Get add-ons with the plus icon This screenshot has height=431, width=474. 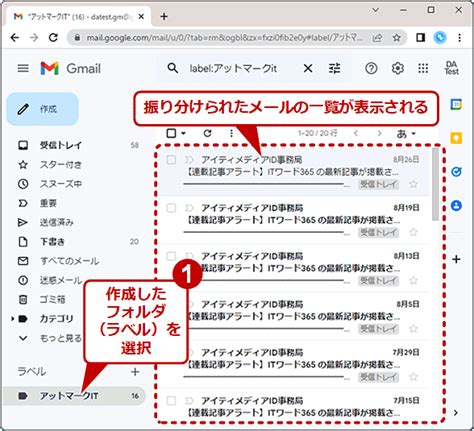tap(456, 259)
